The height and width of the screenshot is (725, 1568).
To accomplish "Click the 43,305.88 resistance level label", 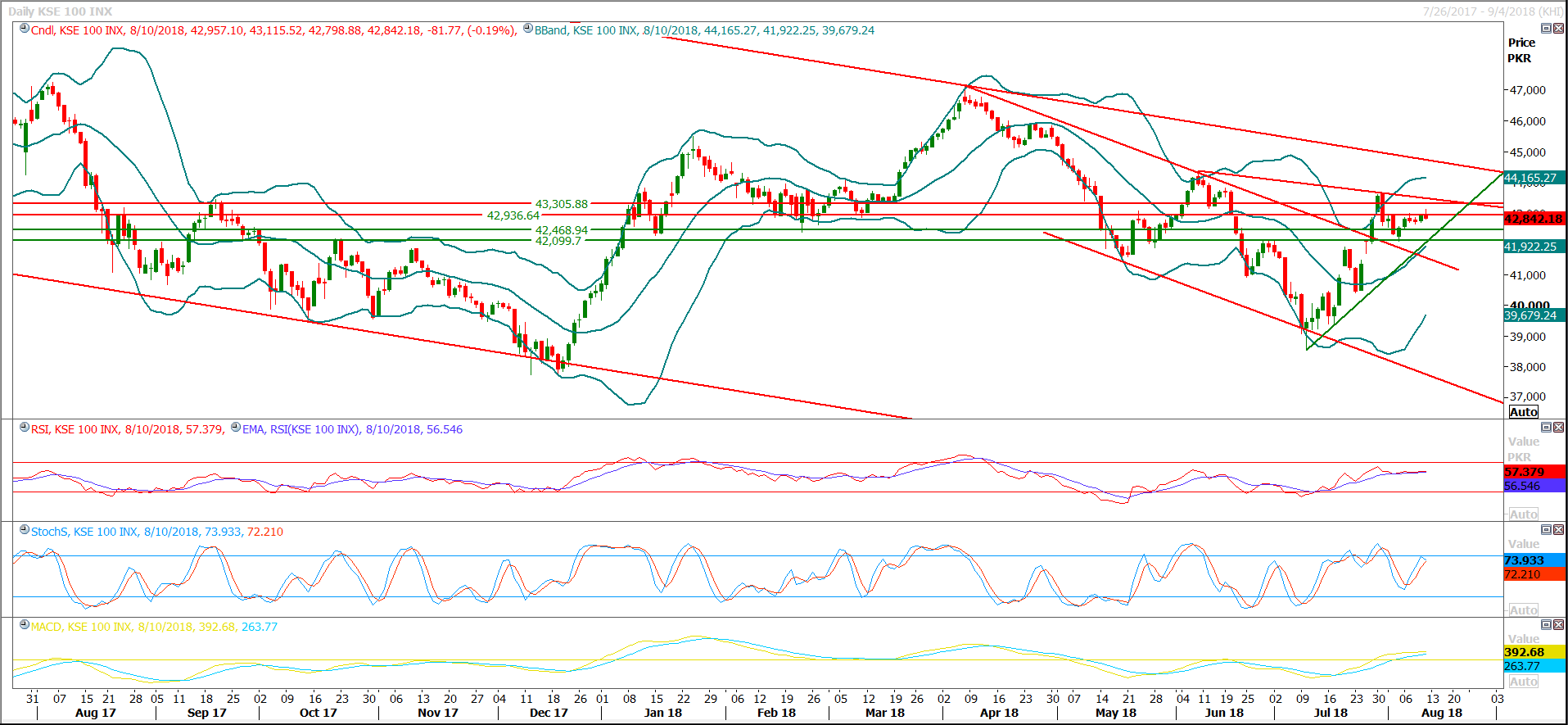I will coord(562,204).
